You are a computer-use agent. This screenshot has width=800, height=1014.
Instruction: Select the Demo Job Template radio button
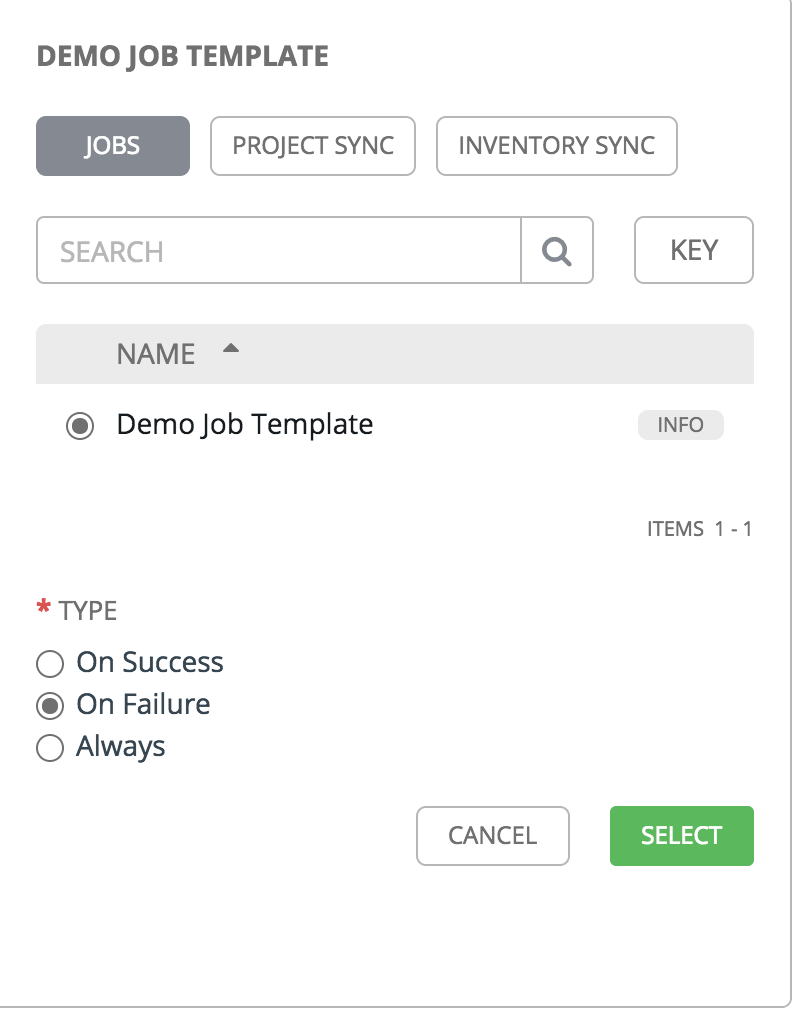coord(80,426)
